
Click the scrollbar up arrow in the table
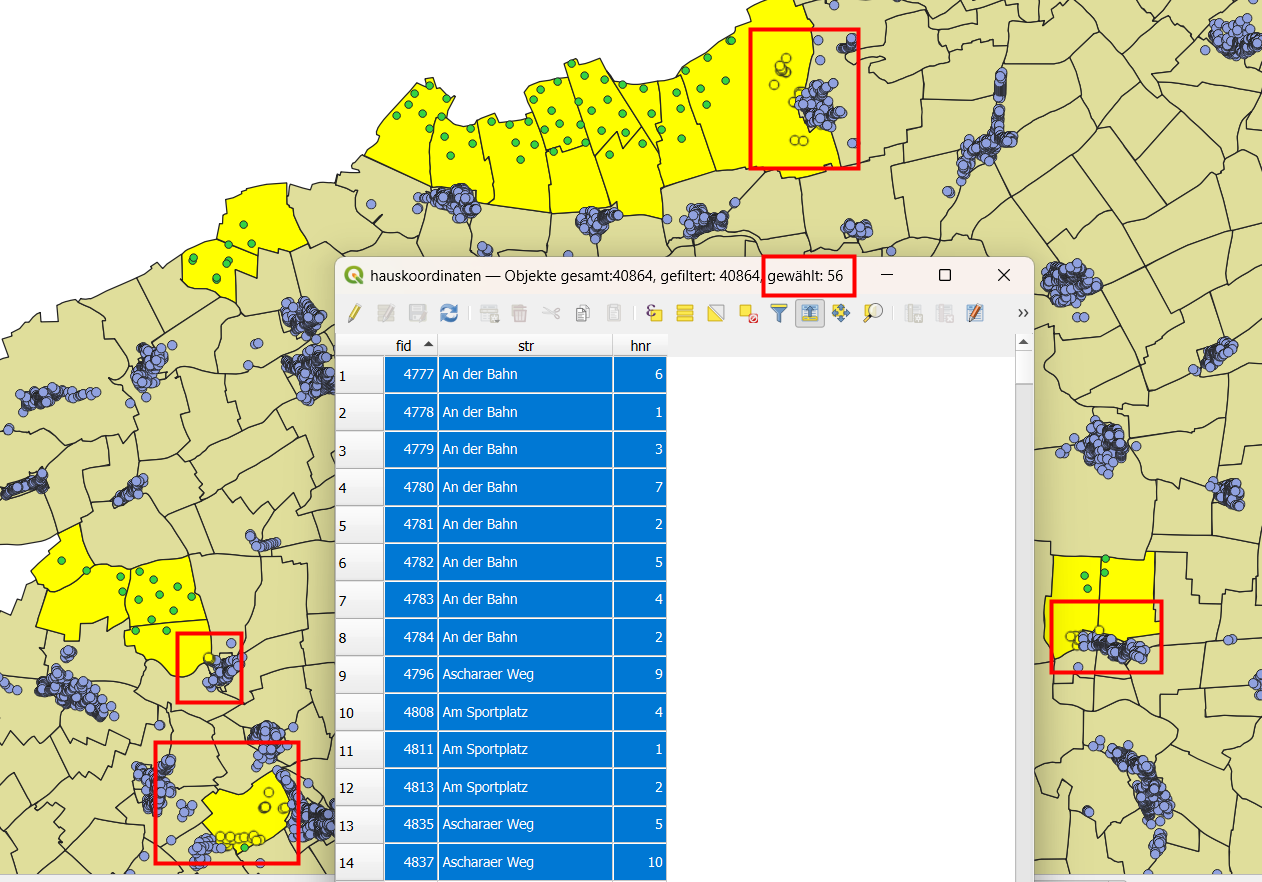(x=1023, y=342)
